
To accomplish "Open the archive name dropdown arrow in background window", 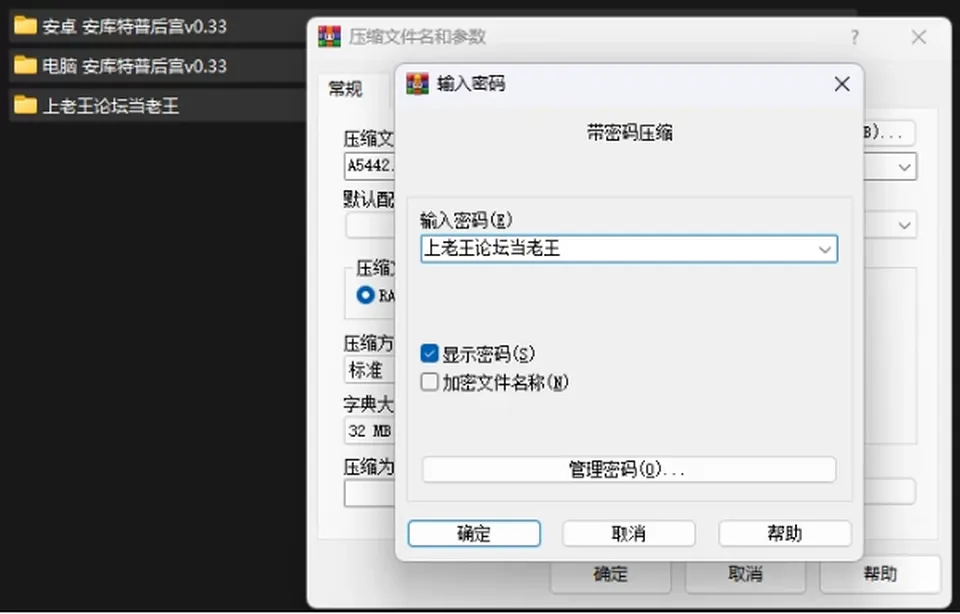I will pyautogui.click(x=904, y=167).
